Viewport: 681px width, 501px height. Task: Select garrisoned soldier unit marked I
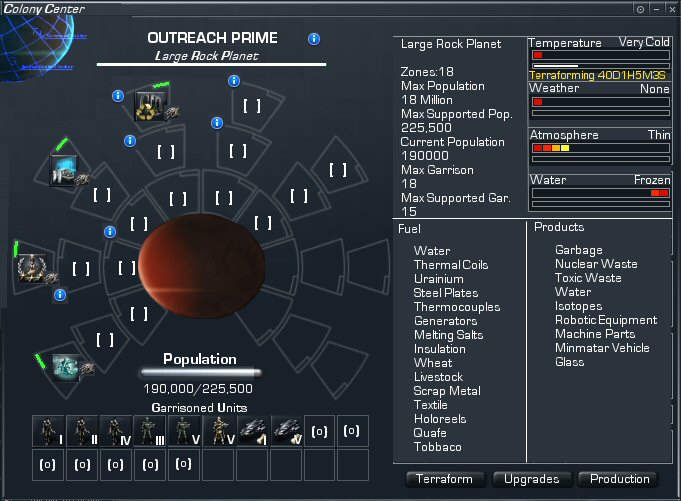(48, 431)
